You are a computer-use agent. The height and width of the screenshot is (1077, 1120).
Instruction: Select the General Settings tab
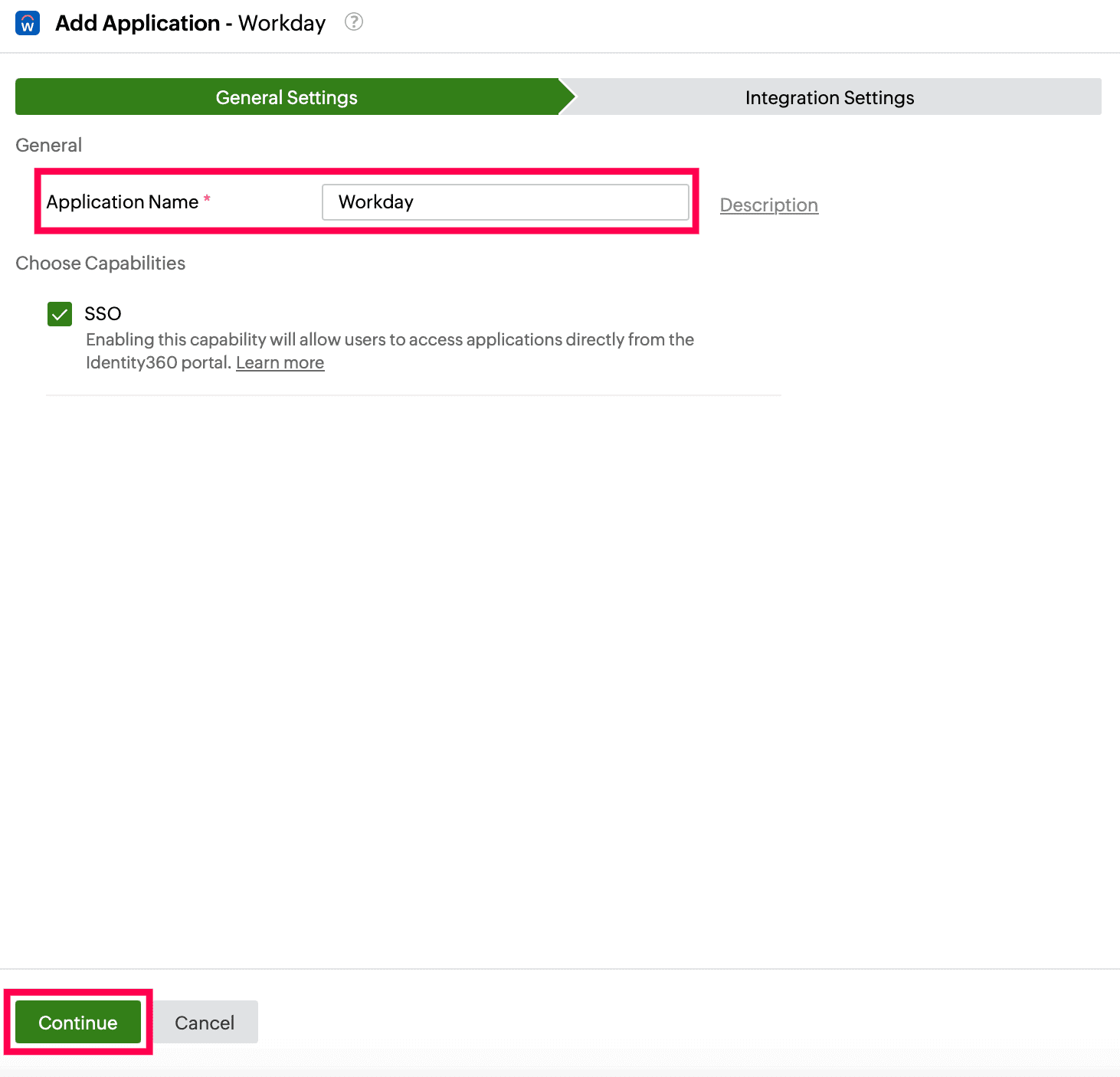(286, 97)
